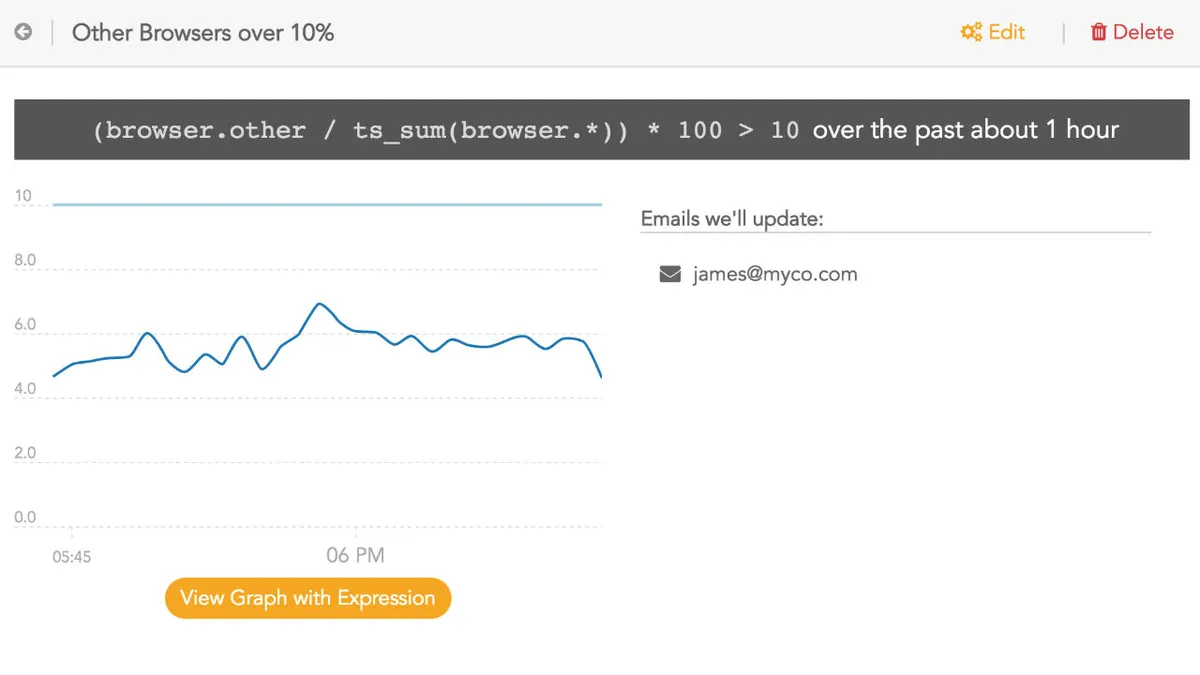Click the 10 label on the y-axis
Image resolution: width=1200 pixels, height=675 pixels.
[x=23, y=196]
